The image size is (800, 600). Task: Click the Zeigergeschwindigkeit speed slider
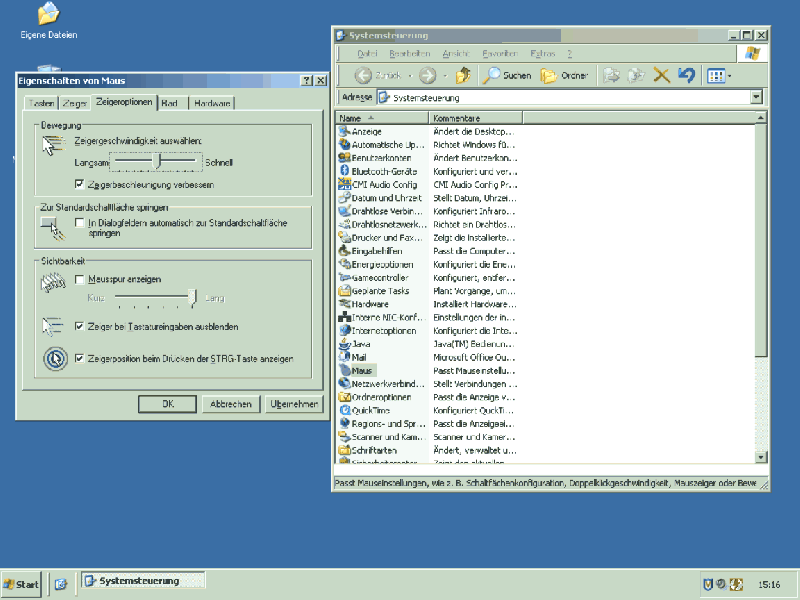coord(156,161)
